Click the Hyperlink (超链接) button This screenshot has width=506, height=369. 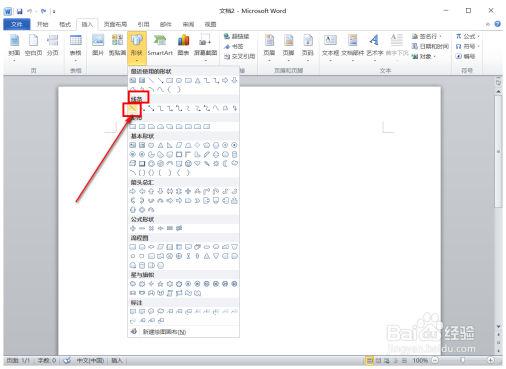237,36
